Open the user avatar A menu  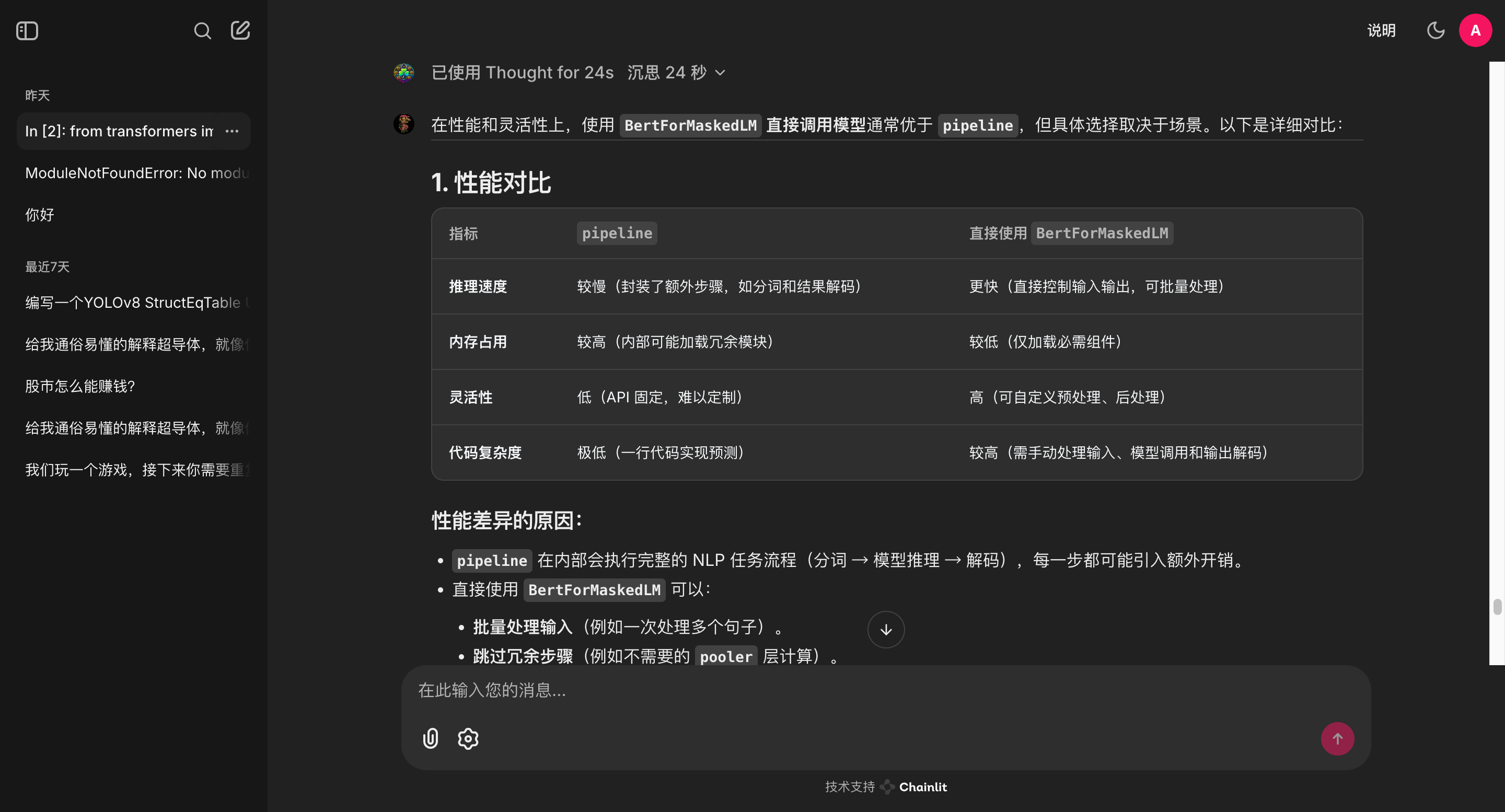coord(1475,30)
